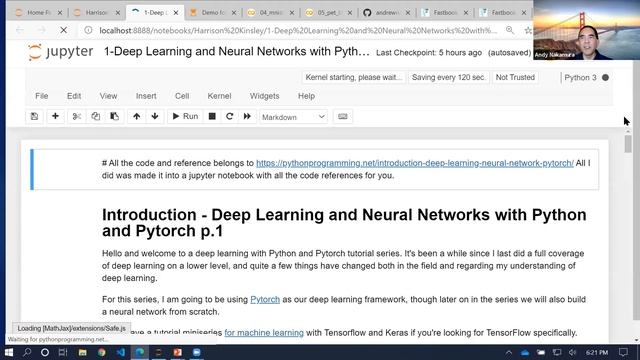Switch to the Home browser tab
The width and height of the screenshot is (640, 360).
(38, 13)
